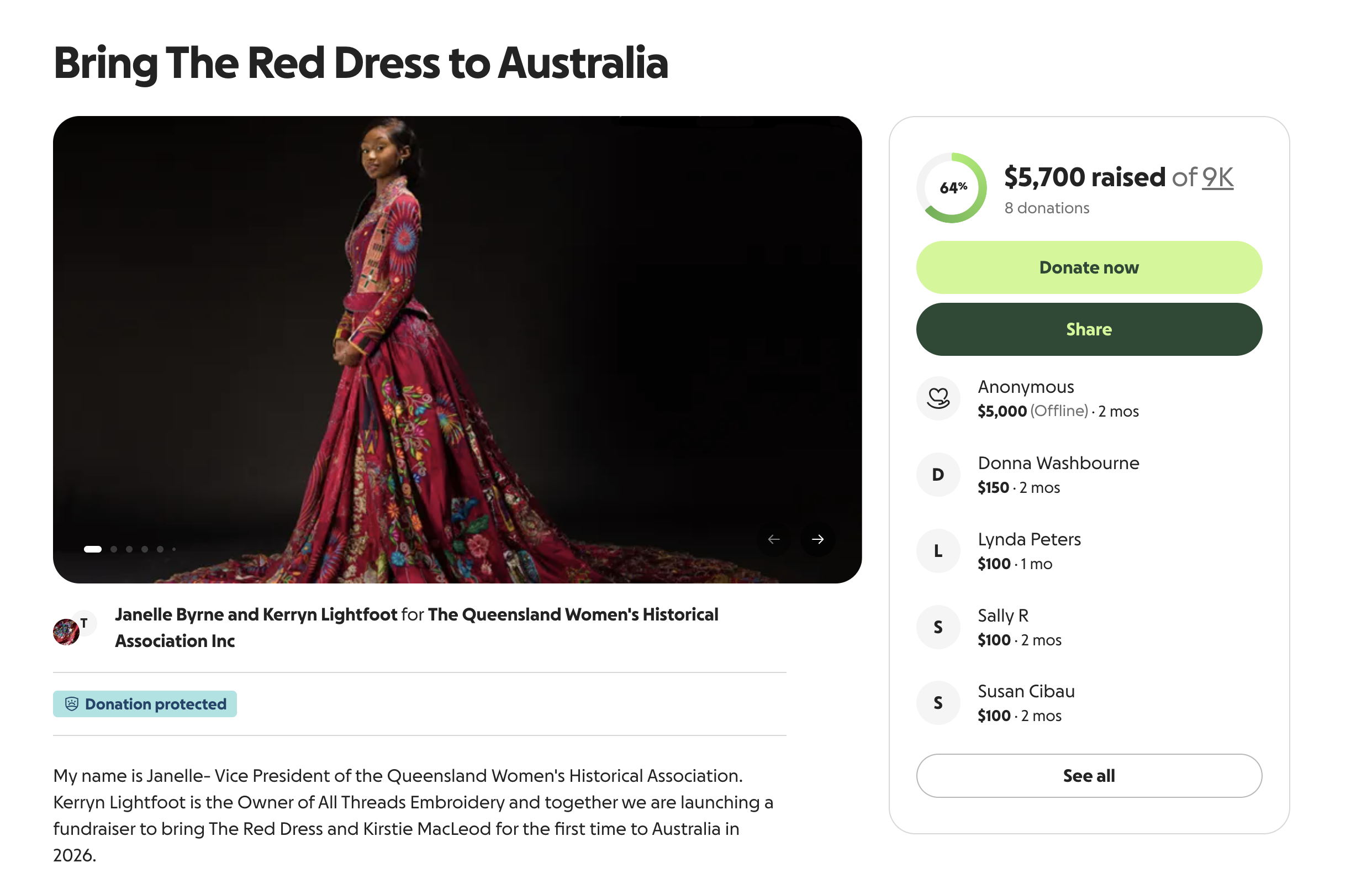Click the anonymous donor heart-hand icon

click(938, 398)
